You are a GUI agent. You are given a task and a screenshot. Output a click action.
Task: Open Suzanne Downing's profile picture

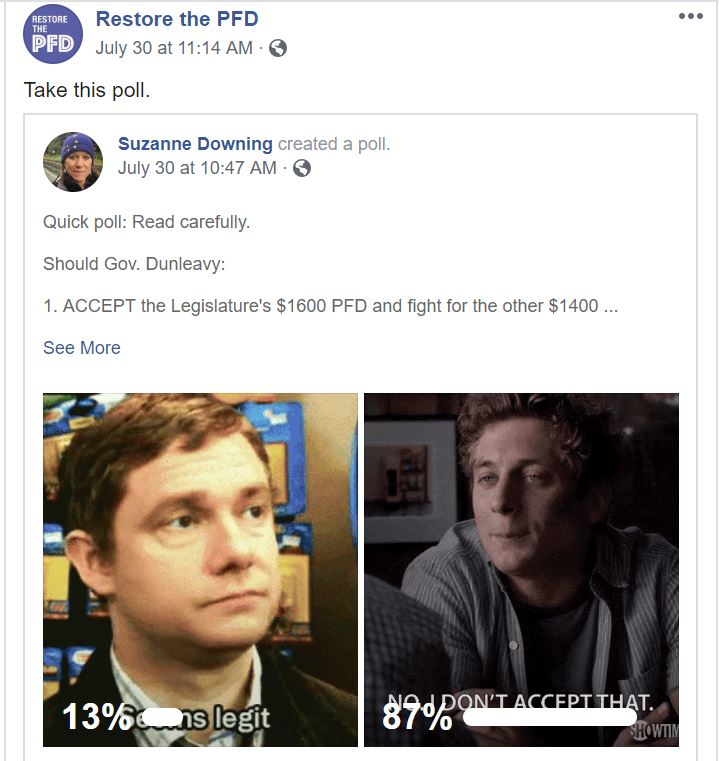73,162
